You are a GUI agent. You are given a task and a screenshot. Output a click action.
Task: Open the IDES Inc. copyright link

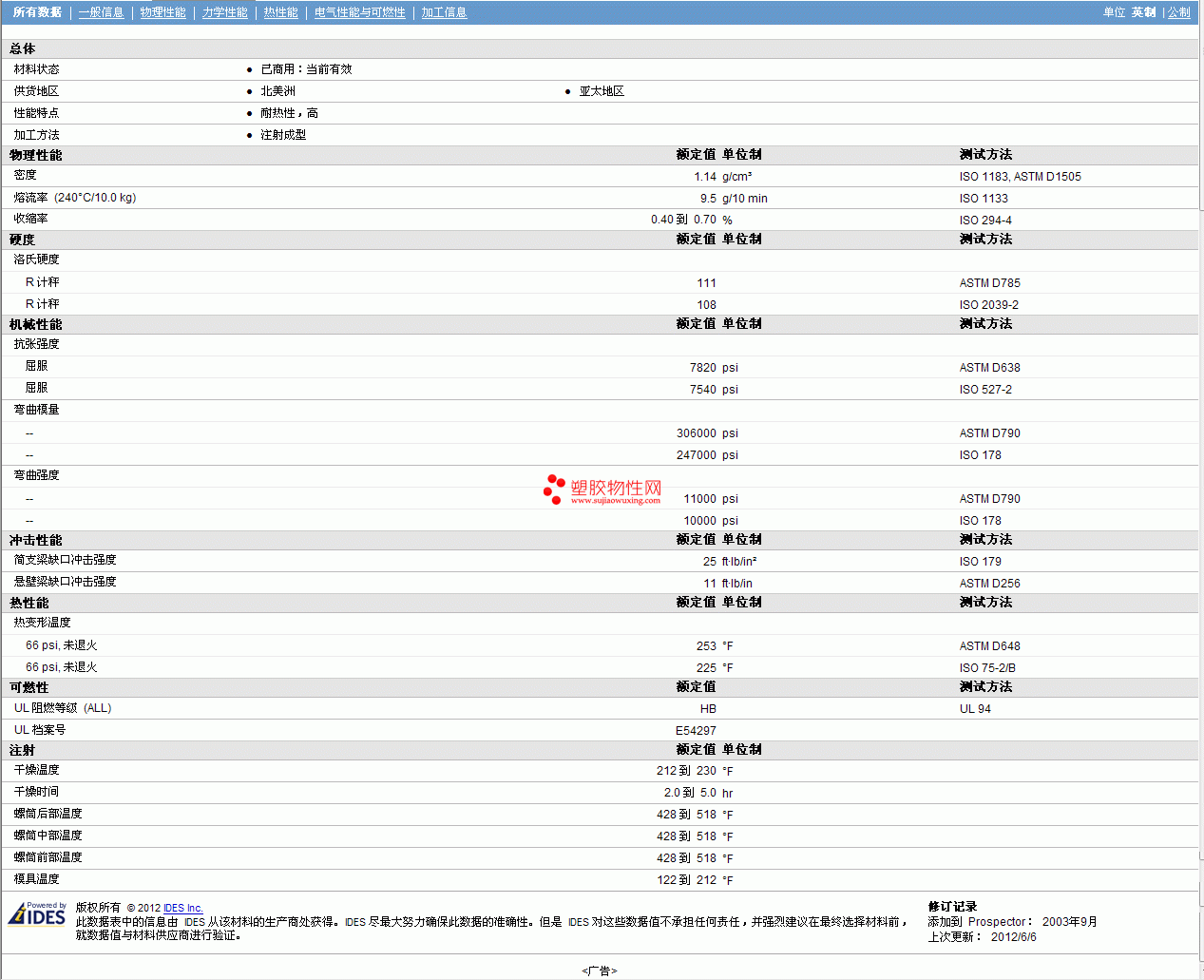182,908
